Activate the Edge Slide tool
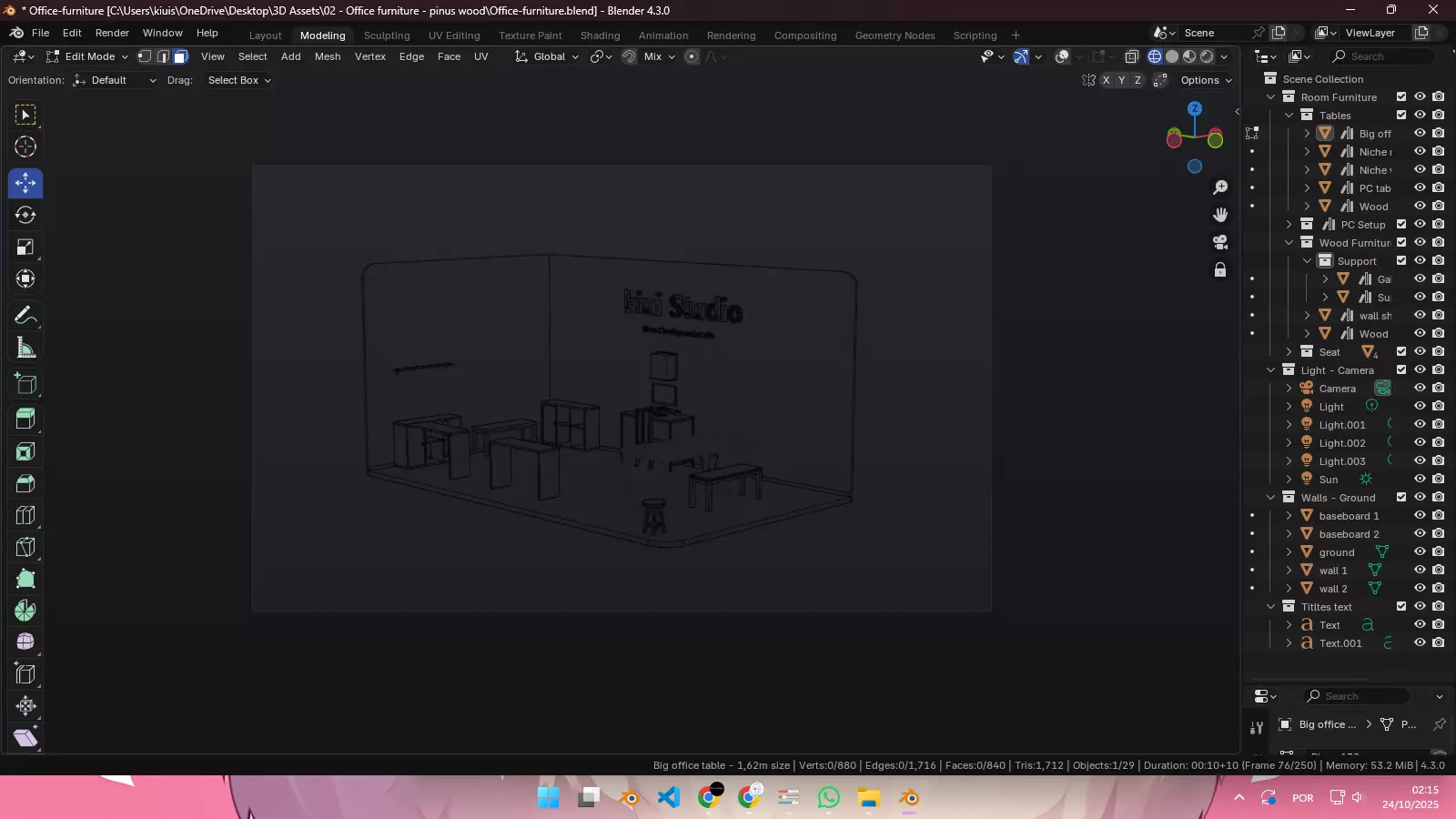This screenshot has height=819, width=1456. 25,674
